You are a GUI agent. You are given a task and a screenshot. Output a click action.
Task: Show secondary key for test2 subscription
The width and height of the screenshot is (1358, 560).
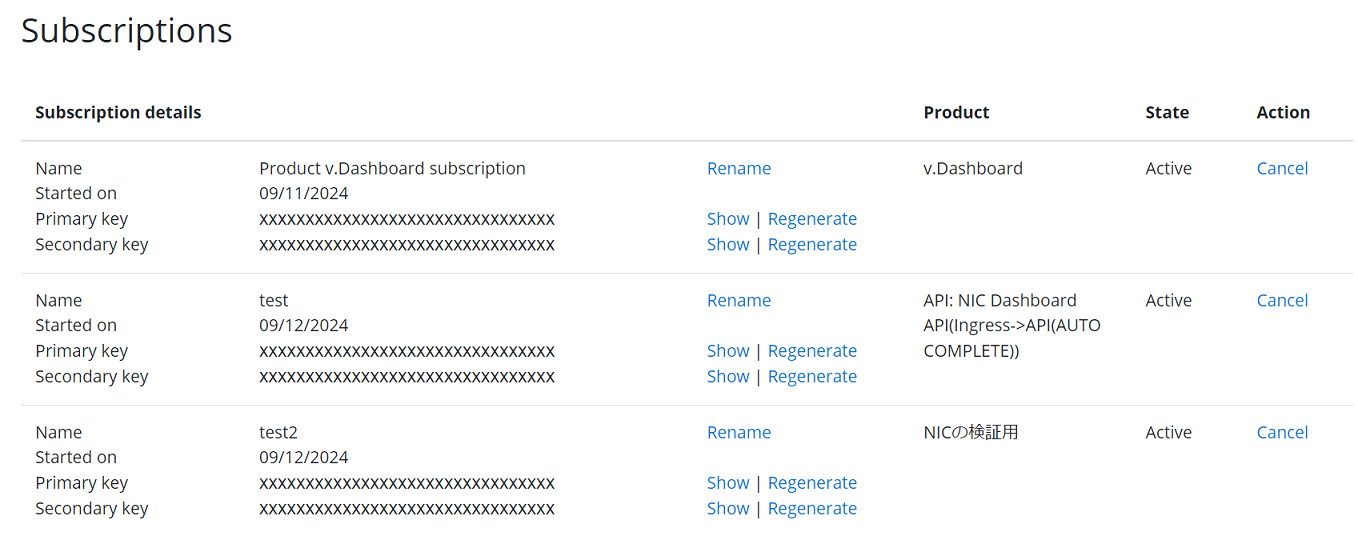727,508
